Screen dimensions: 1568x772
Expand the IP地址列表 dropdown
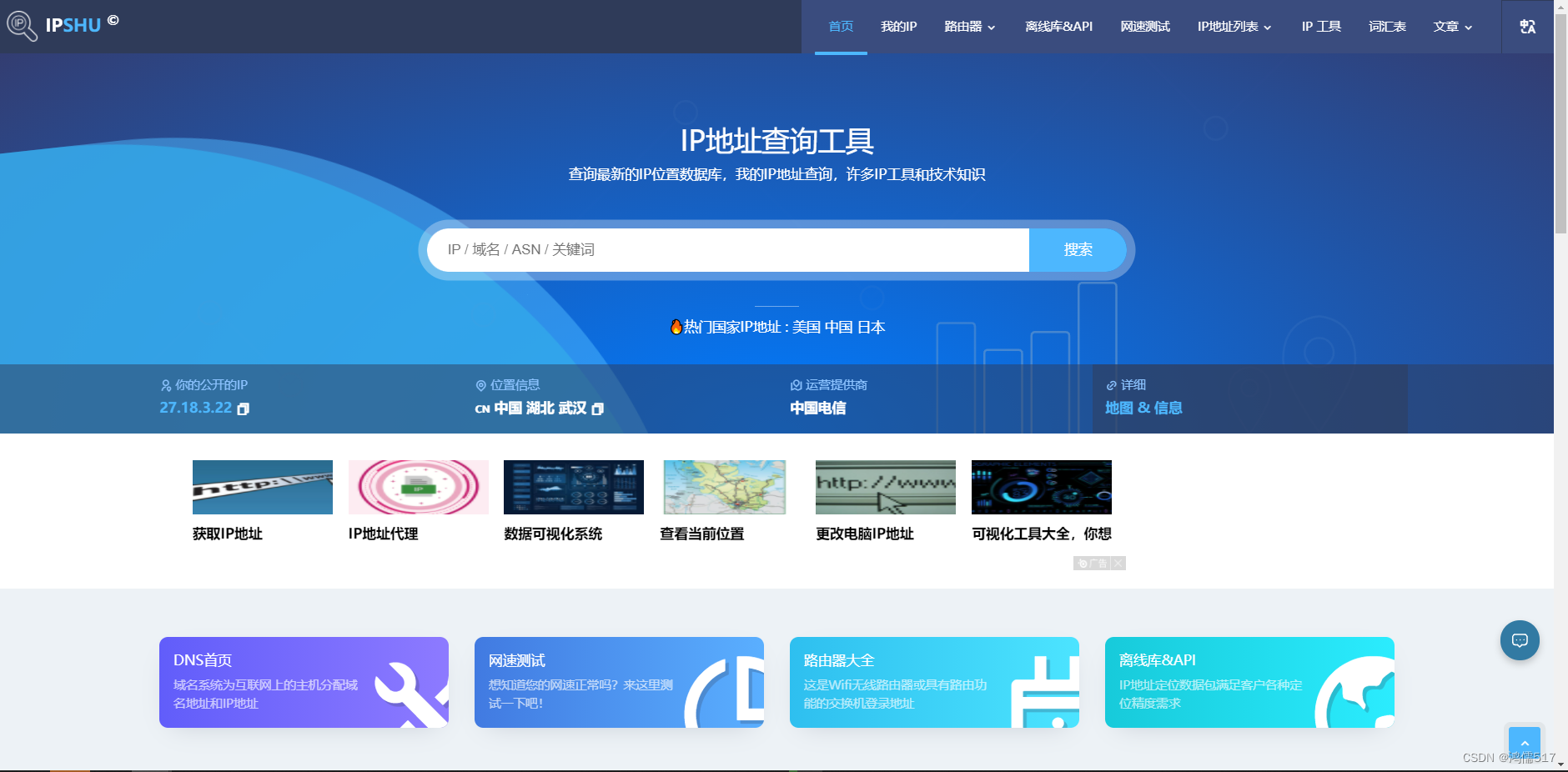coord(1234,26)
